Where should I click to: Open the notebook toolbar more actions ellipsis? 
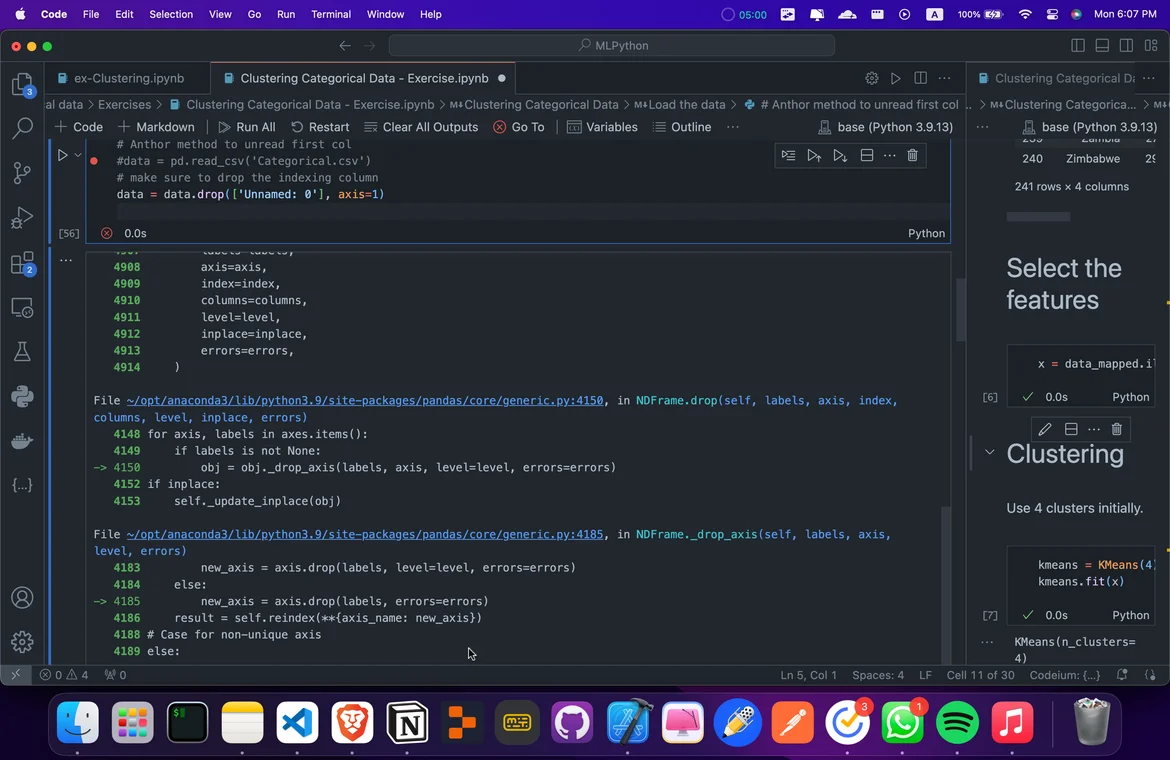pyautogui.click(x=733, y=127)
